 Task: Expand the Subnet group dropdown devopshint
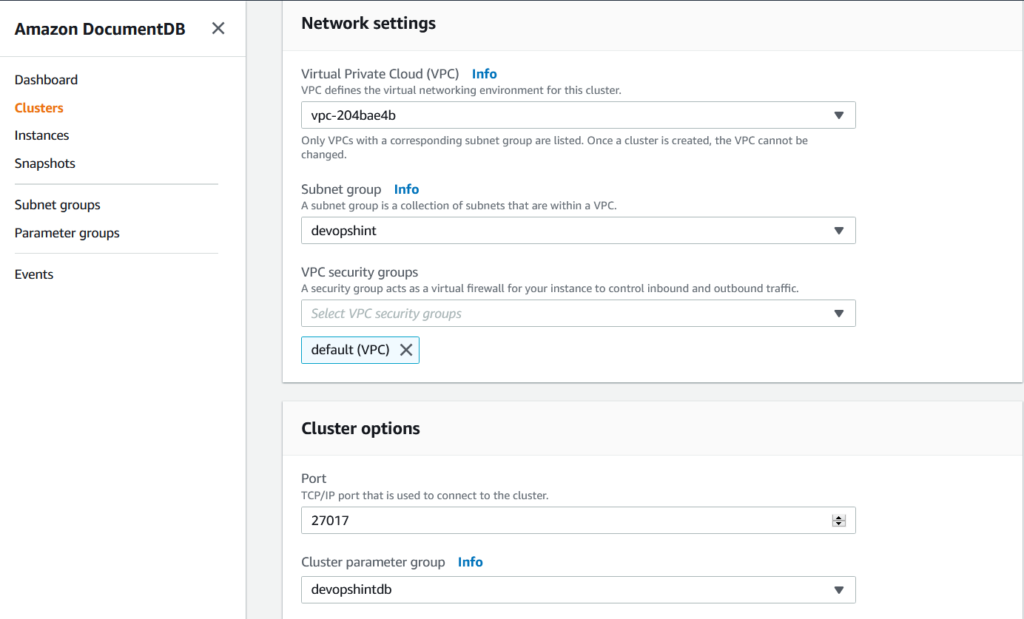pyautogui.click(x=578, y=230)
